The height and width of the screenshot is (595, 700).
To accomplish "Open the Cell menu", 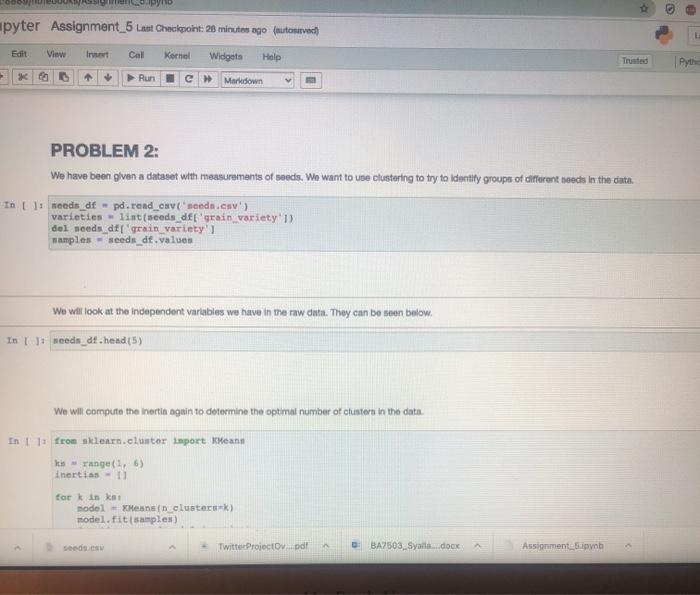I will coord(136,55).
